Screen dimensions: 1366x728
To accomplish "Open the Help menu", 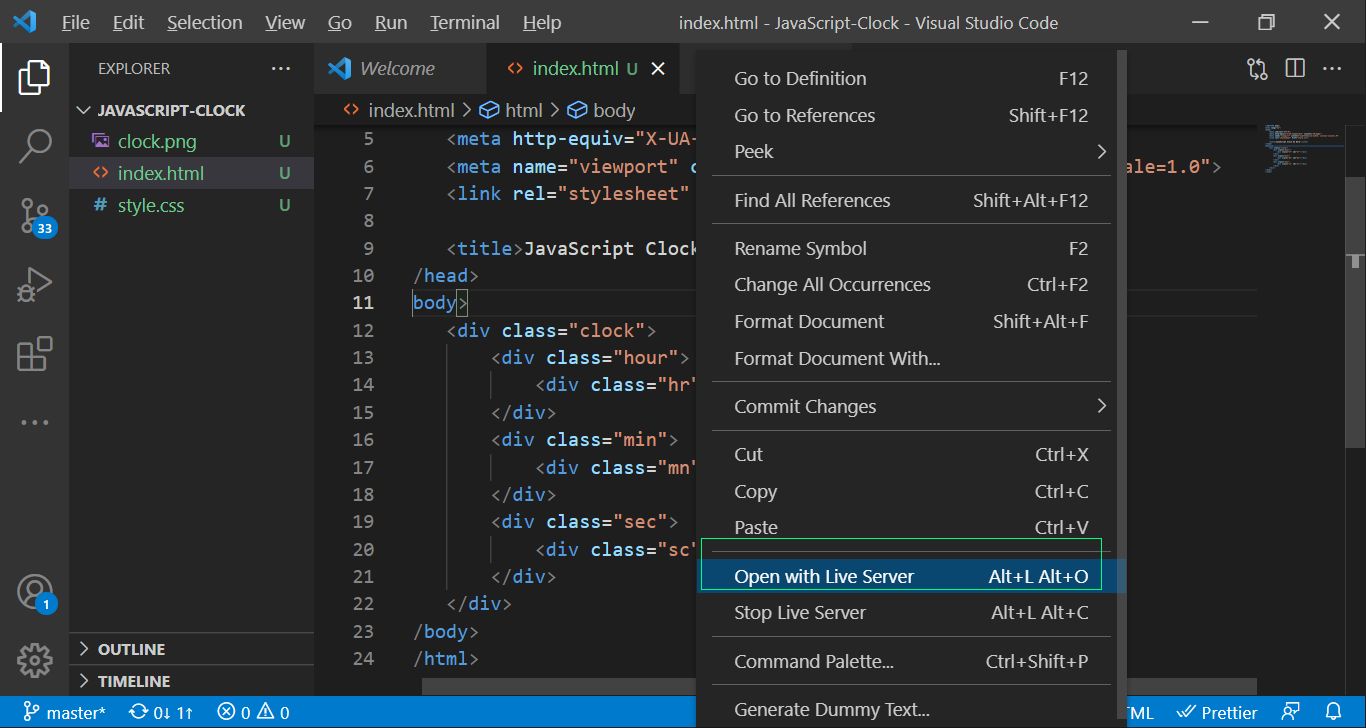I will pyautogui.click(x=542, y=22).
